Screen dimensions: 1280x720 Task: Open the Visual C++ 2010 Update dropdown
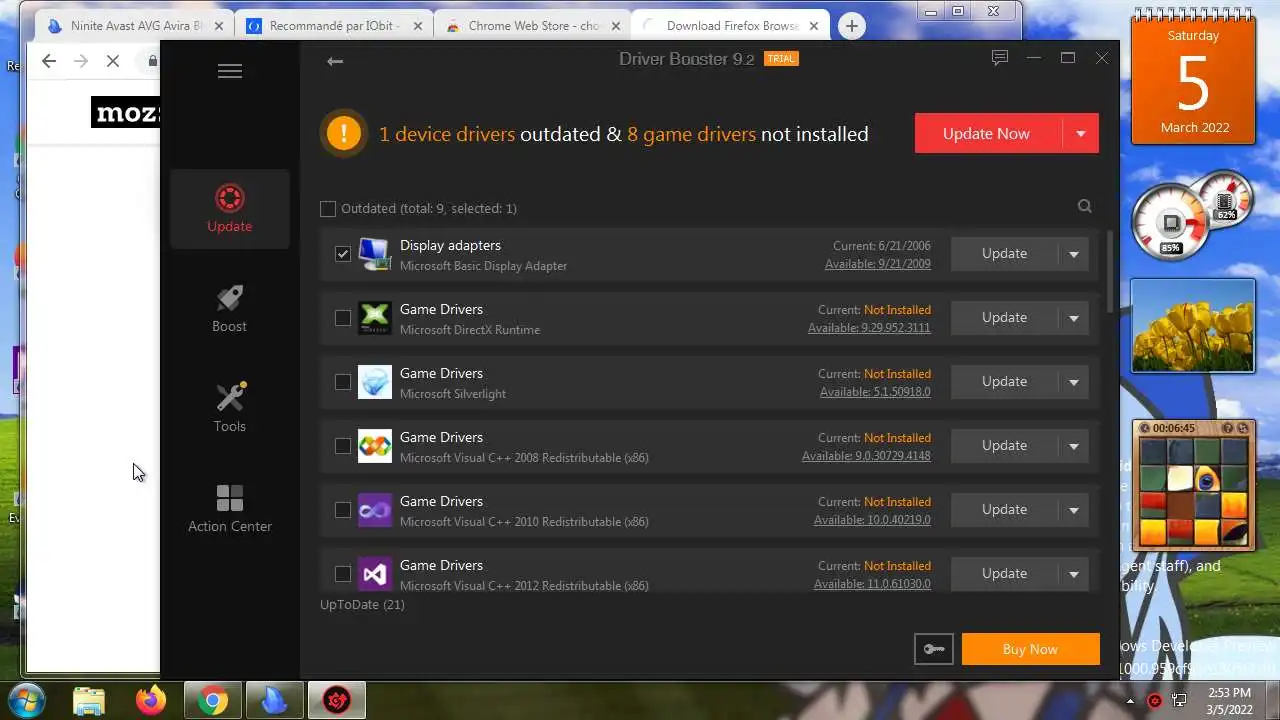point(1074,510)
